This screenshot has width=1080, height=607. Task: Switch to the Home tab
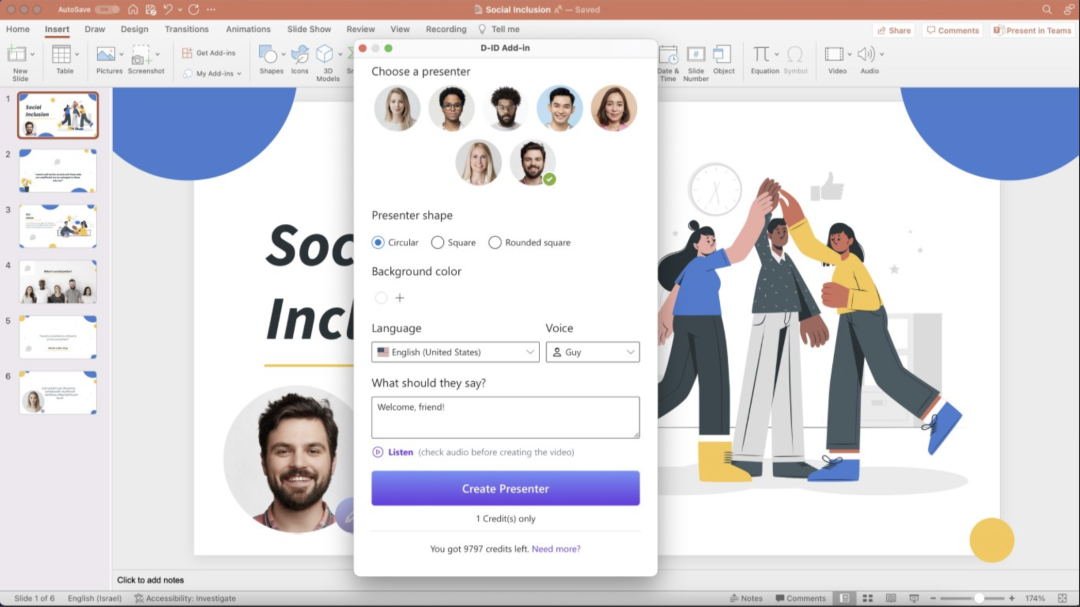[18, 29]
